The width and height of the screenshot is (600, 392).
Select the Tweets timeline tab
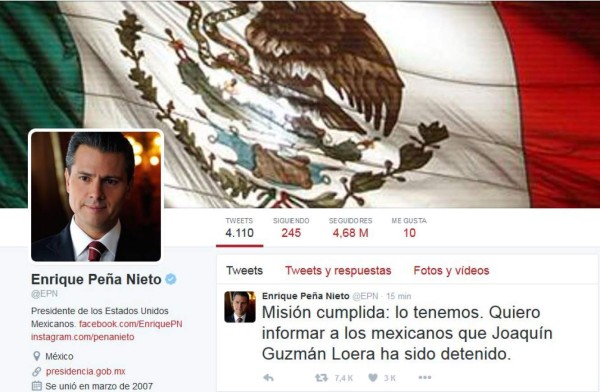click(x=245, y=271)
